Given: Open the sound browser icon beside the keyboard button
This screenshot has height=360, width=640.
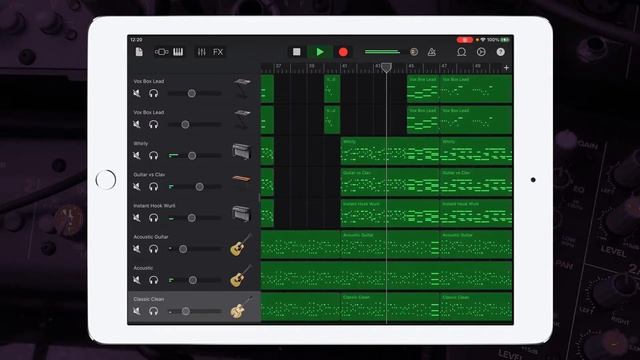Looking at the screenshot, I should click(161, 52).
